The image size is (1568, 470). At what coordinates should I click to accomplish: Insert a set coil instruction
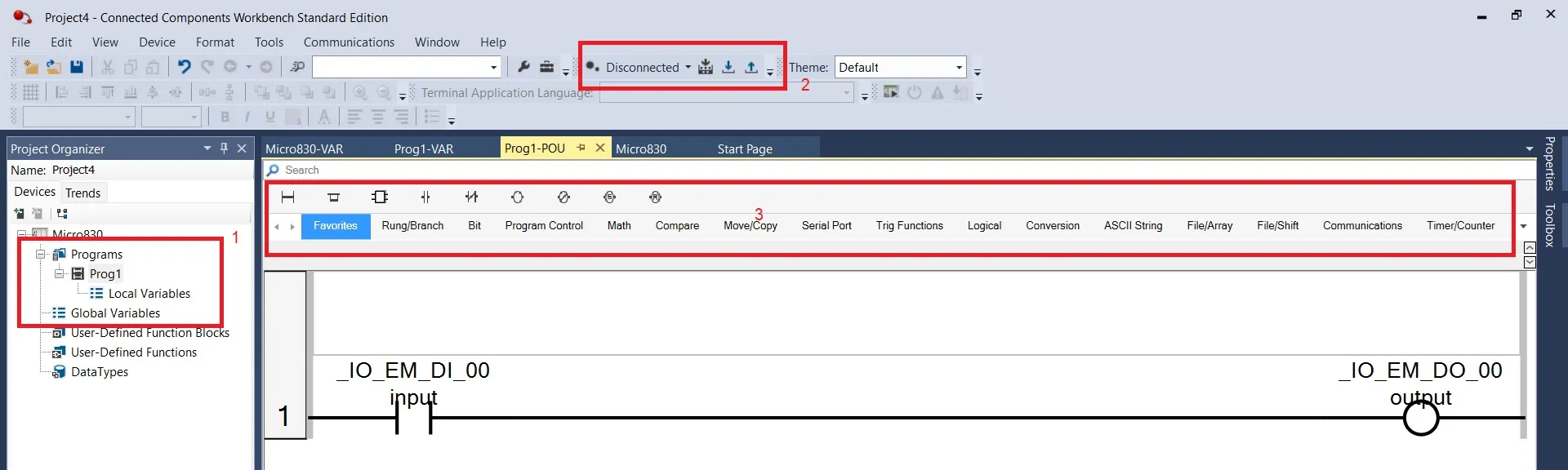coord(609,197)
